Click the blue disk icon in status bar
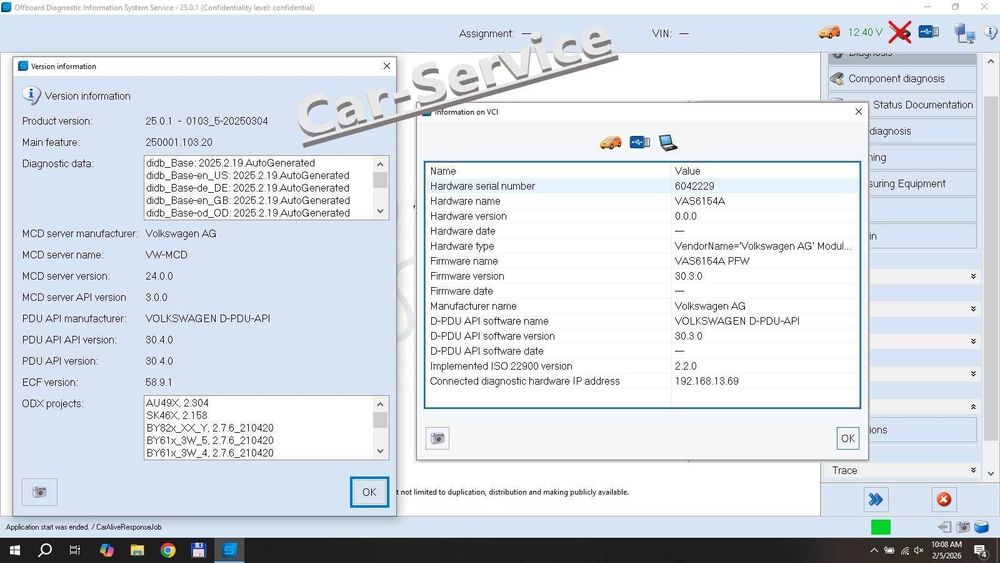This screenshot has width=1000, height=563. (x=982, y=527)
